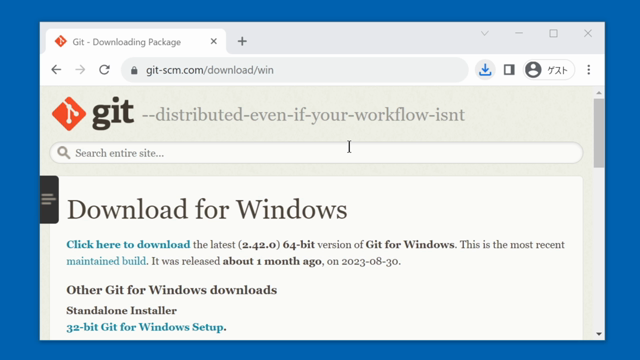The height and width of the screenshot is (360, 640).
Task: Click the Download for Windows heading
Action: pyautogui.click(x=207, y=209)
